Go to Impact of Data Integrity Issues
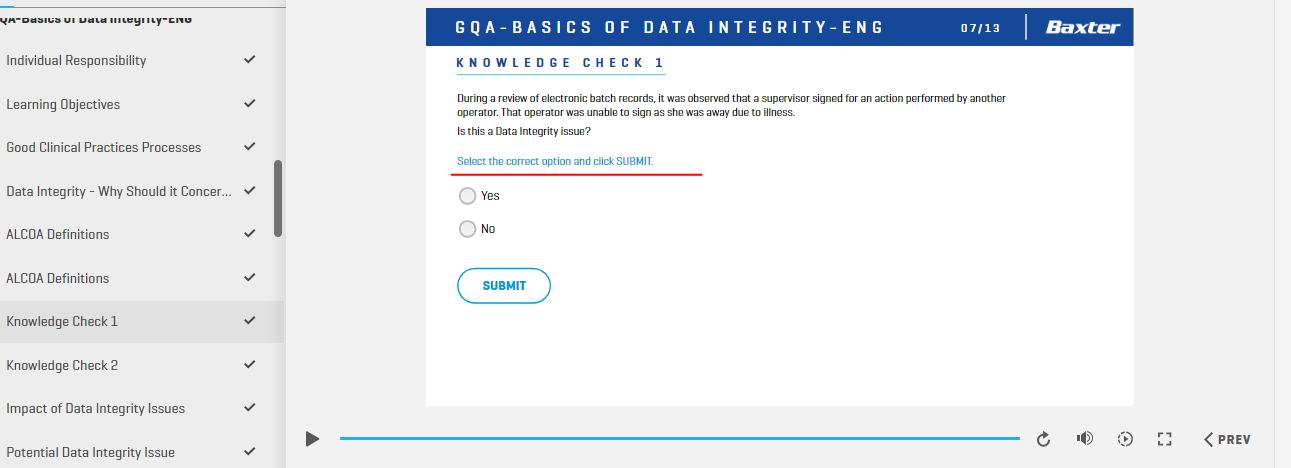This screenshot has width=1291, height=468. (96, 408)
